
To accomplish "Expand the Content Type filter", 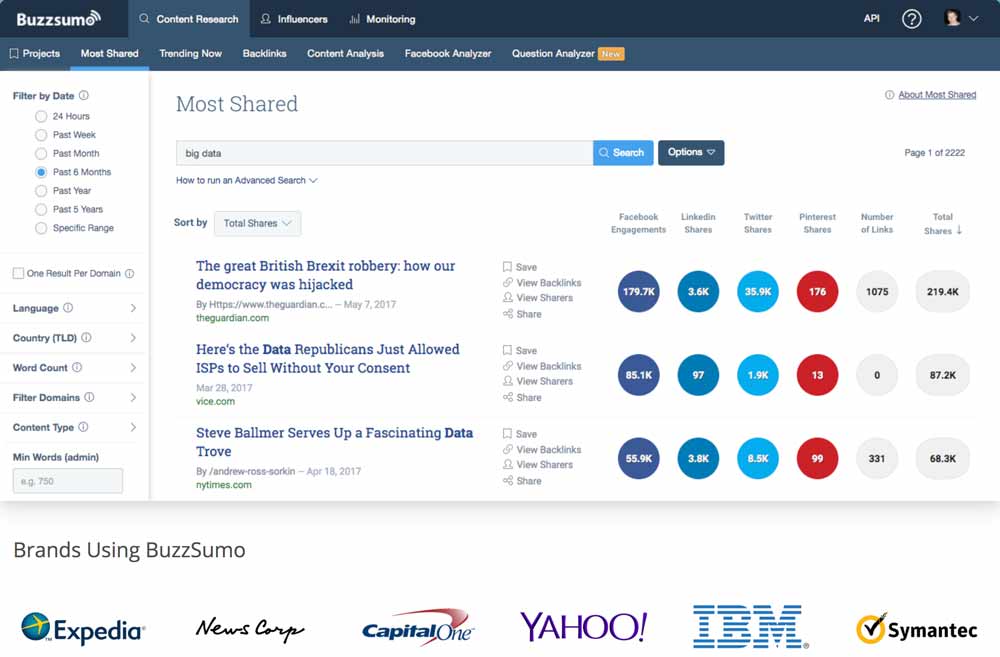I will click(133, 427).
